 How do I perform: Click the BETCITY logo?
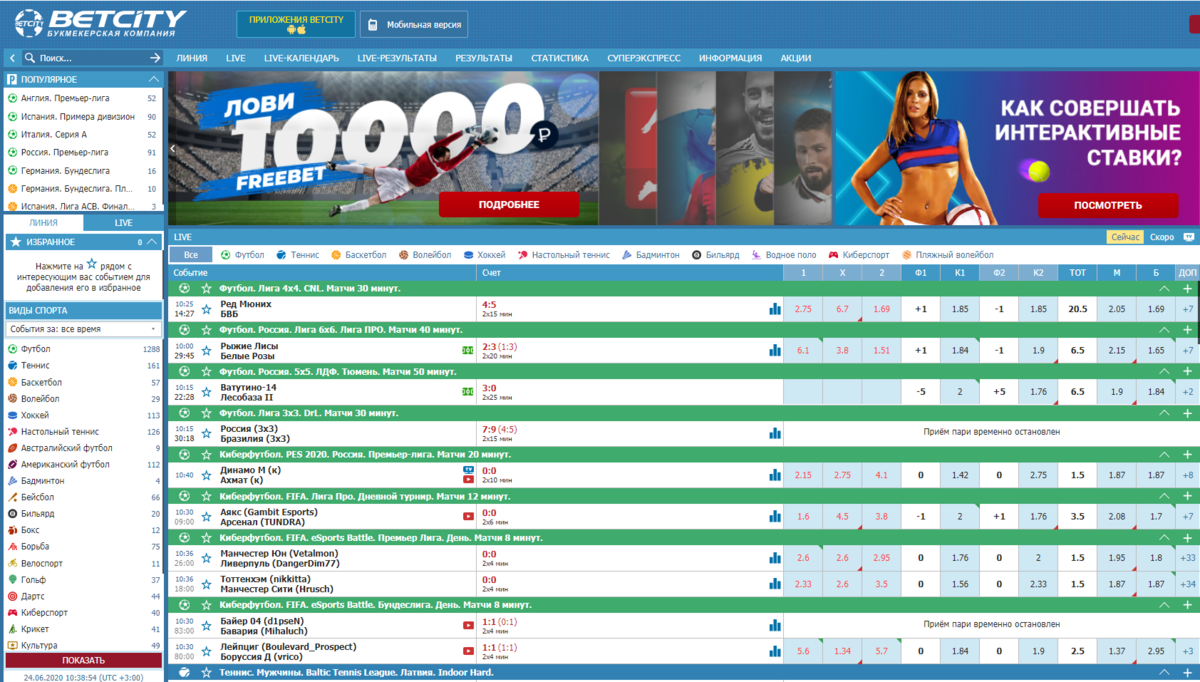[100, 22]
